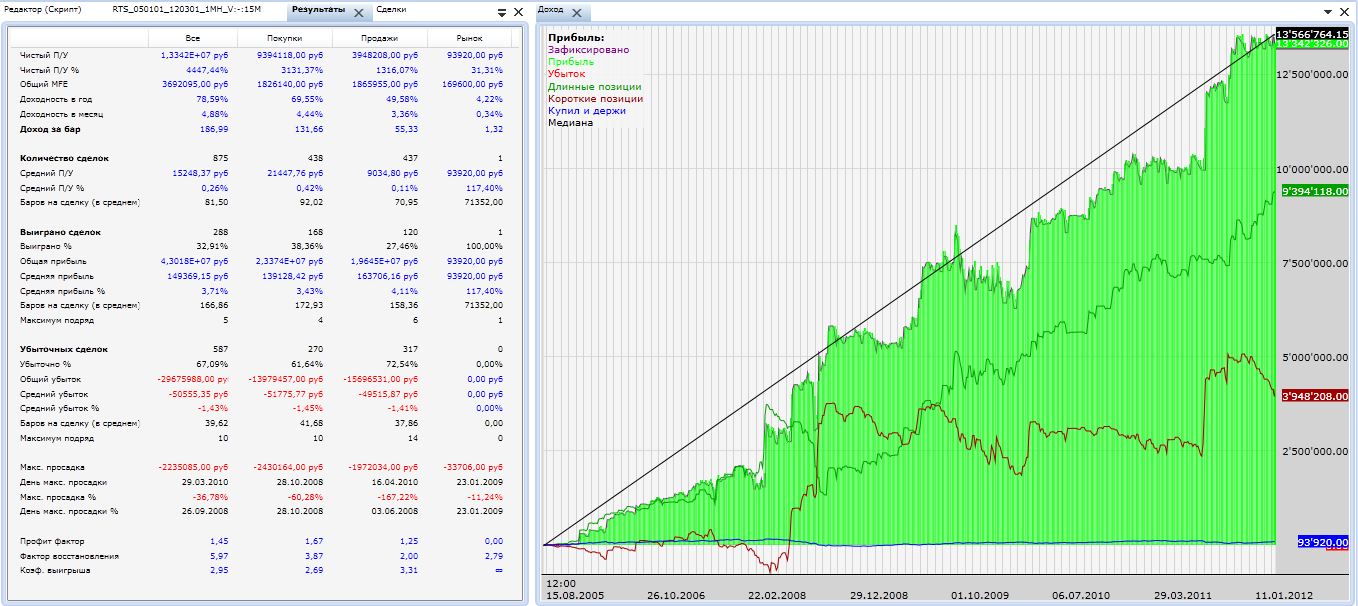Close the right chart panel
The image size is (1358, 606).
(x=1343, y=13)
